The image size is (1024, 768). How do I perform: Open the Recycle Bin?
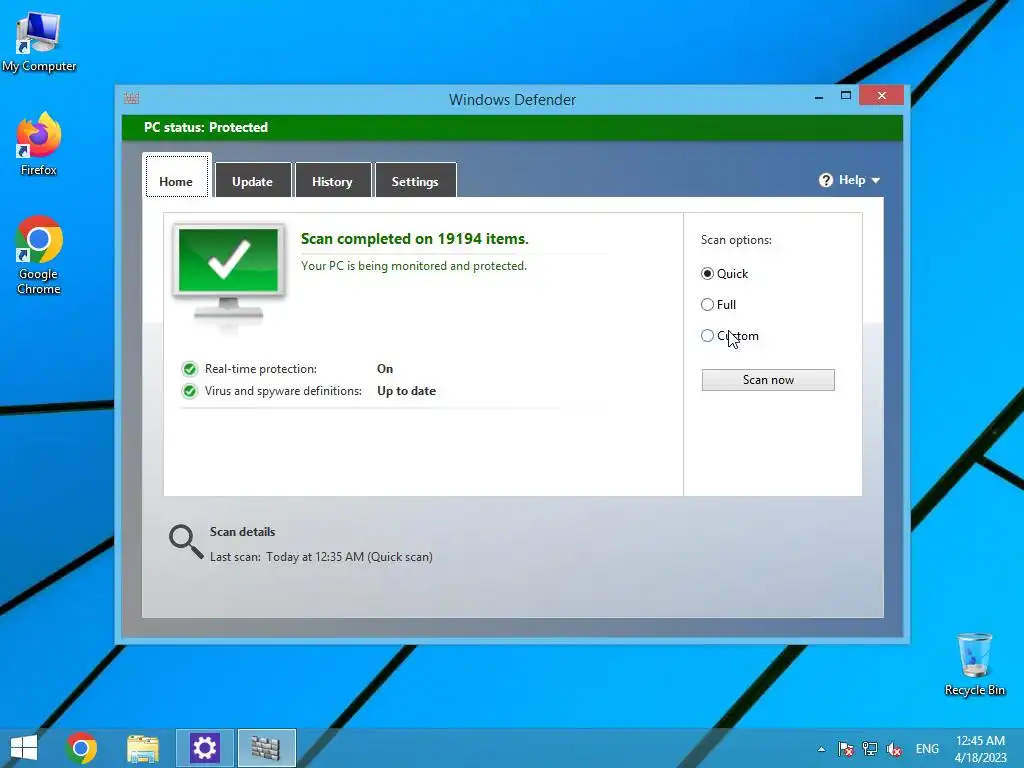point(974,664)
